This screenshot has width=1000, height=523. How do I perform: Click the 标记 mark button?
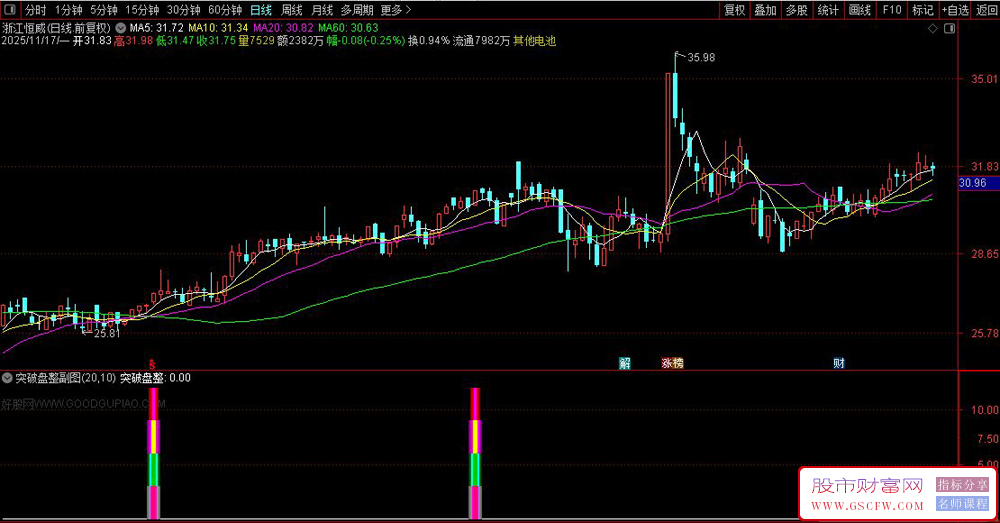coord(923,10)
